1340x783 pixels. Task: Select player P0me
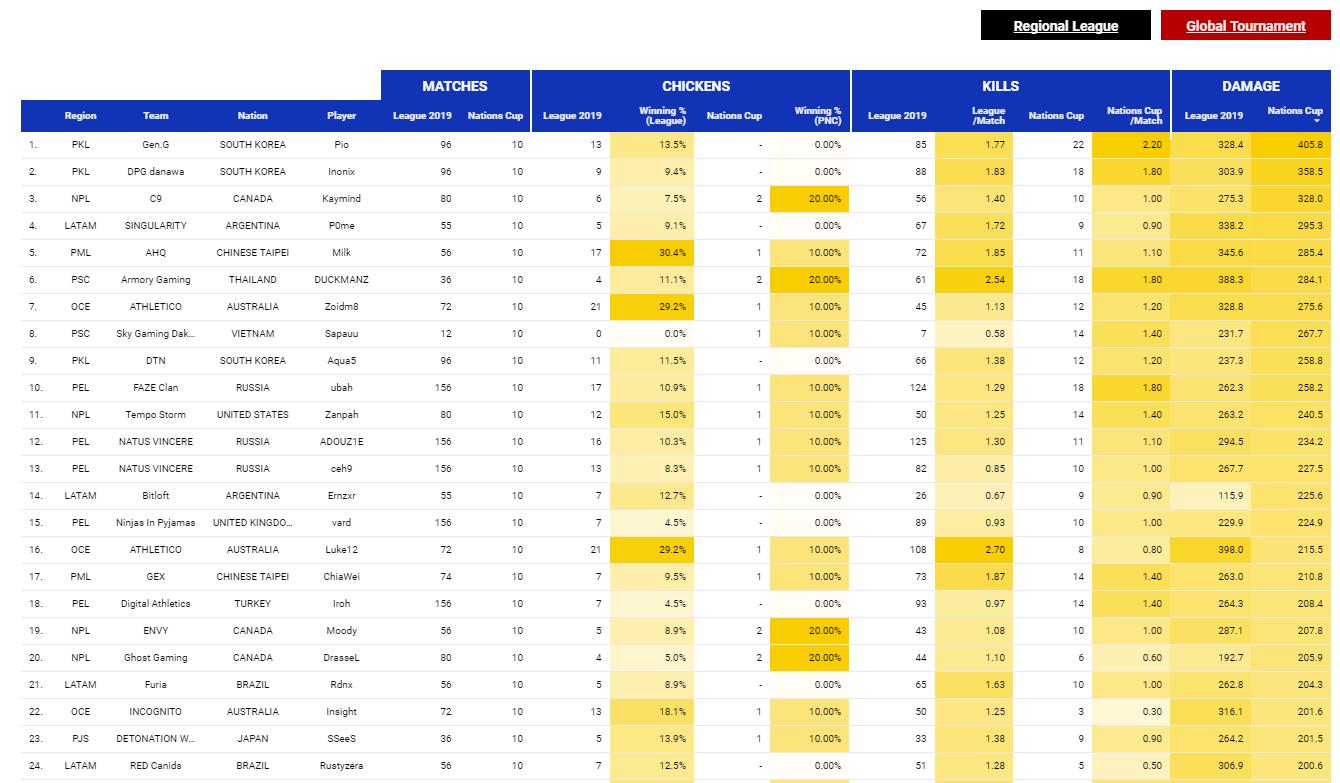click(x=341, y=226)
